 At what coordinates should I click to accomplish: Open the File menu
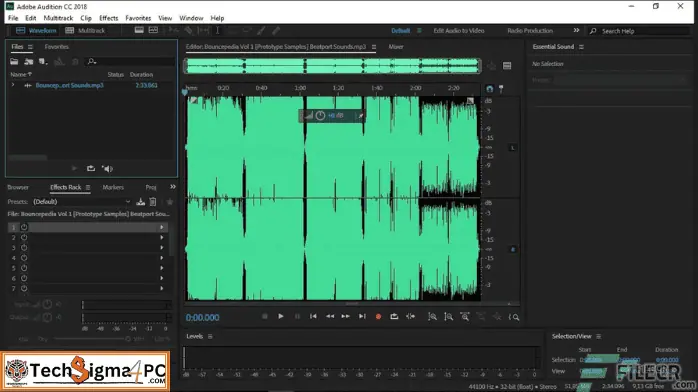[x=13, y=18]
